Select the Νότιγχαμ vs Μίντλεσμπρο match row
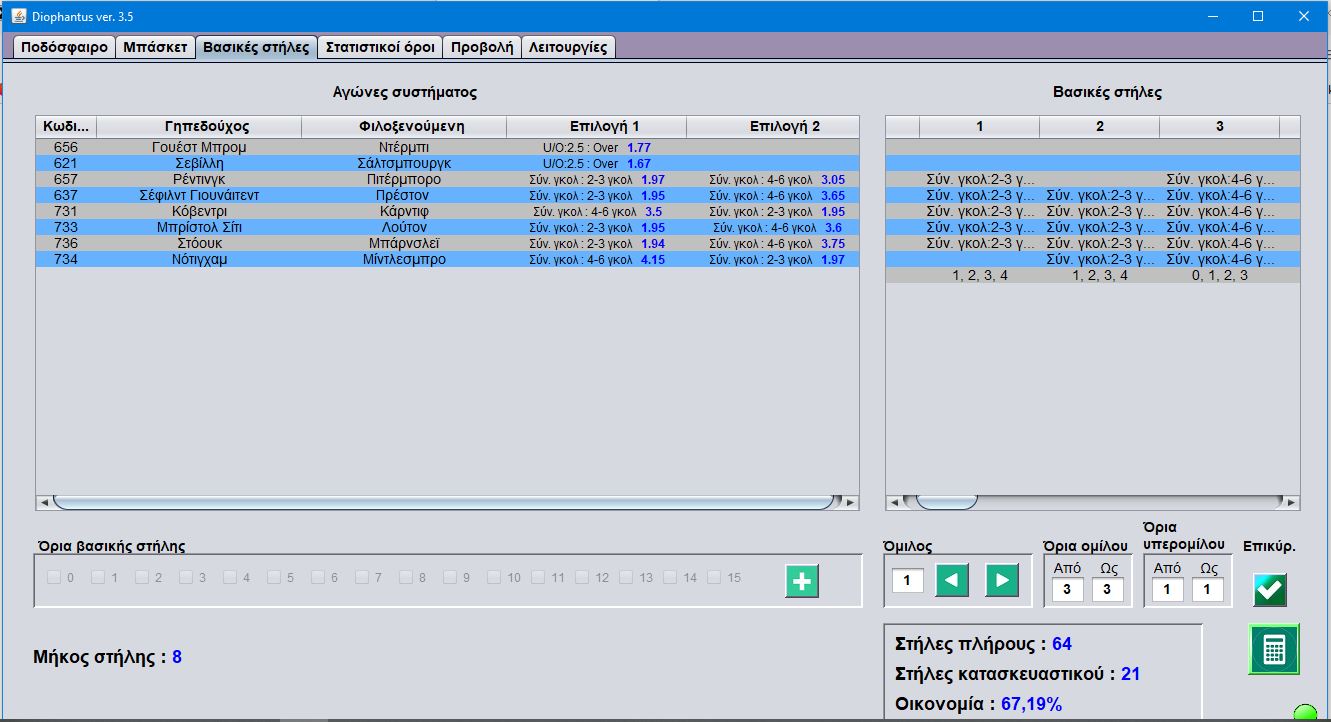The image size is (1331, 722). click(x=447, y=259)
